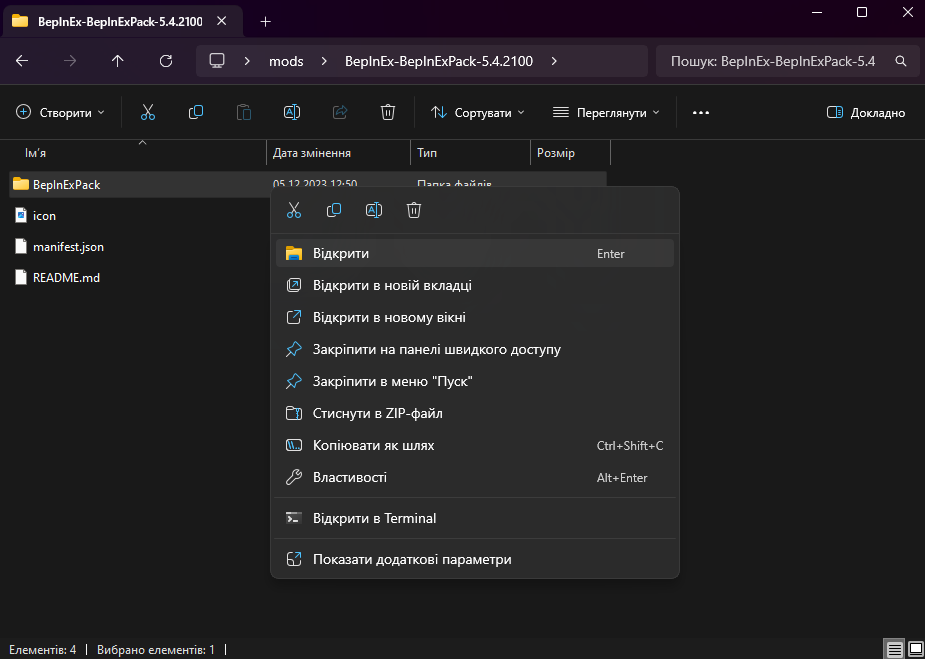Refresh the current folder view

[166, 61]
